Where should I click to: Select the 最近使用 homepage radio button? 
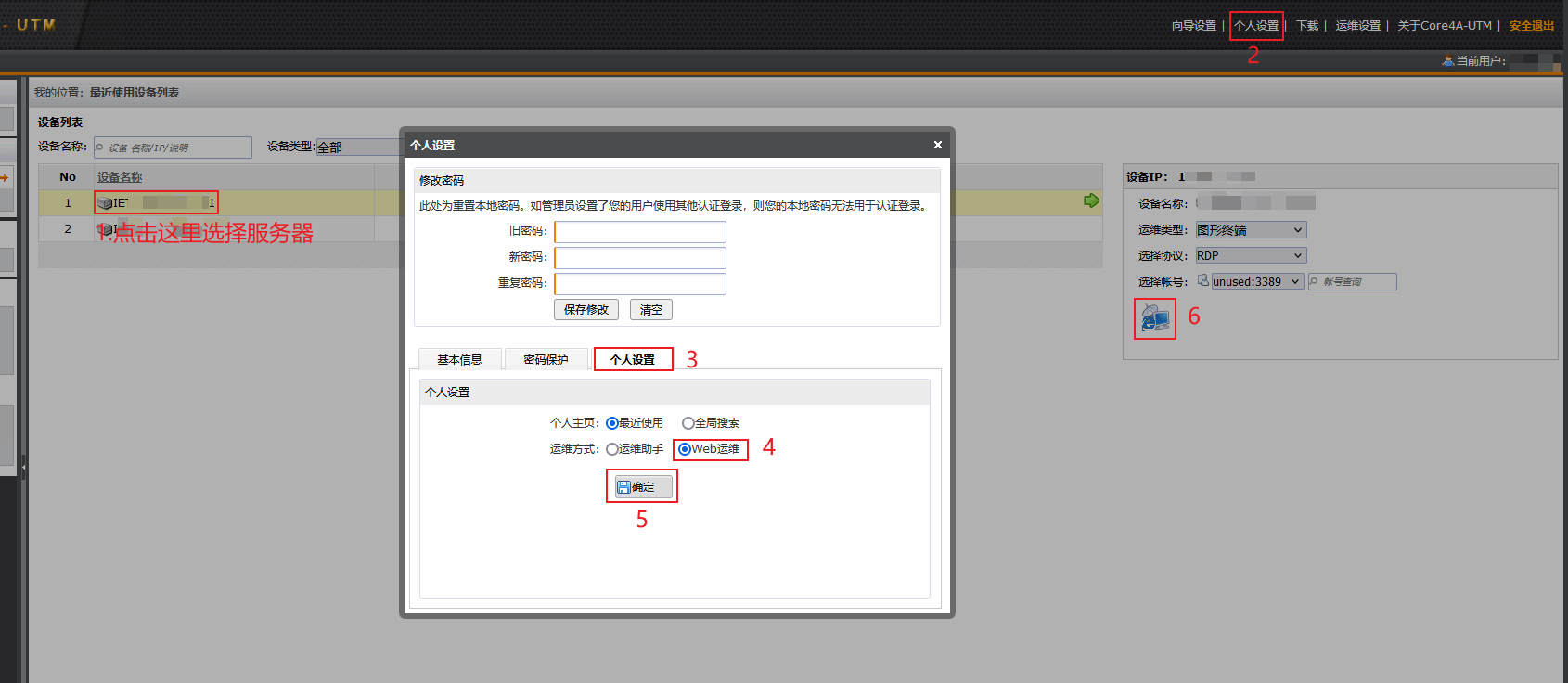[x=612, y=423]
